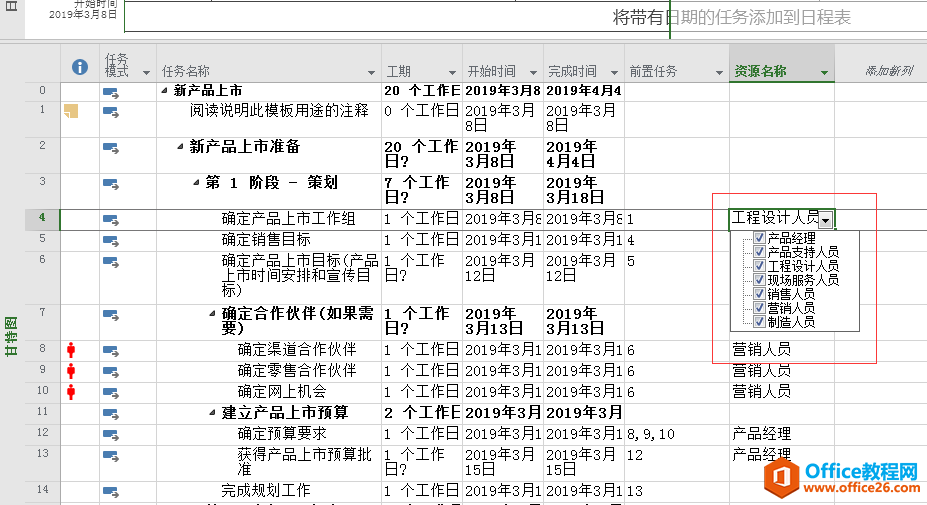927x505 pixels.
Task: Open the 工期 column filter dropdown
Action: tap(452, 73)
